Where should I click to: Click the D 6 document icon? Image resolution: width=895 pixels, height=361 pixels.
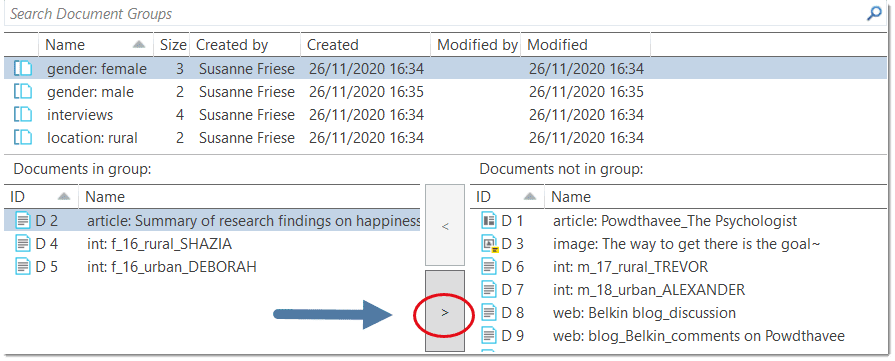tap(489, 267)
